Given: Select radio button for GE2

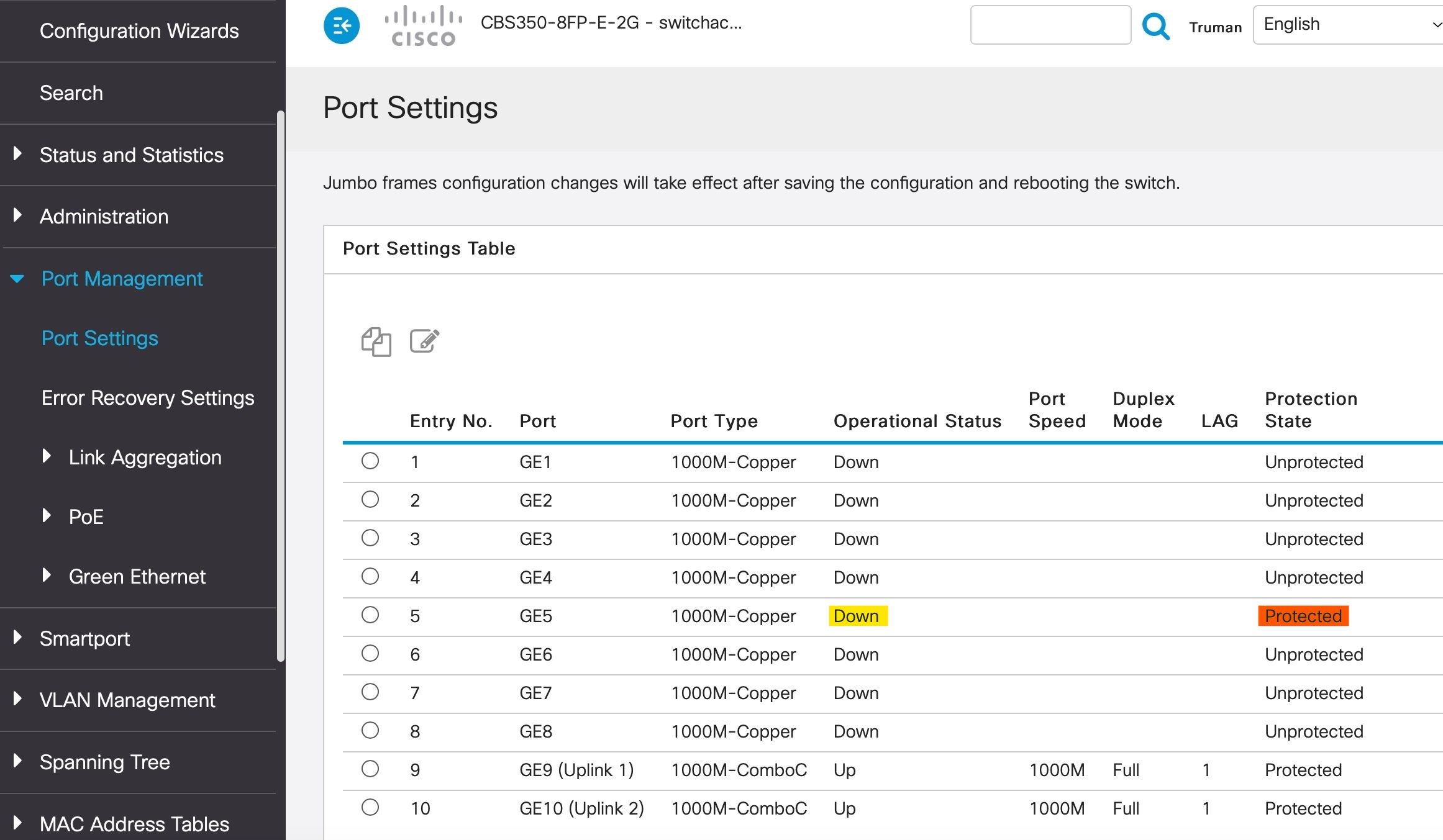Looking at the screenshot, I should (370, 499).
